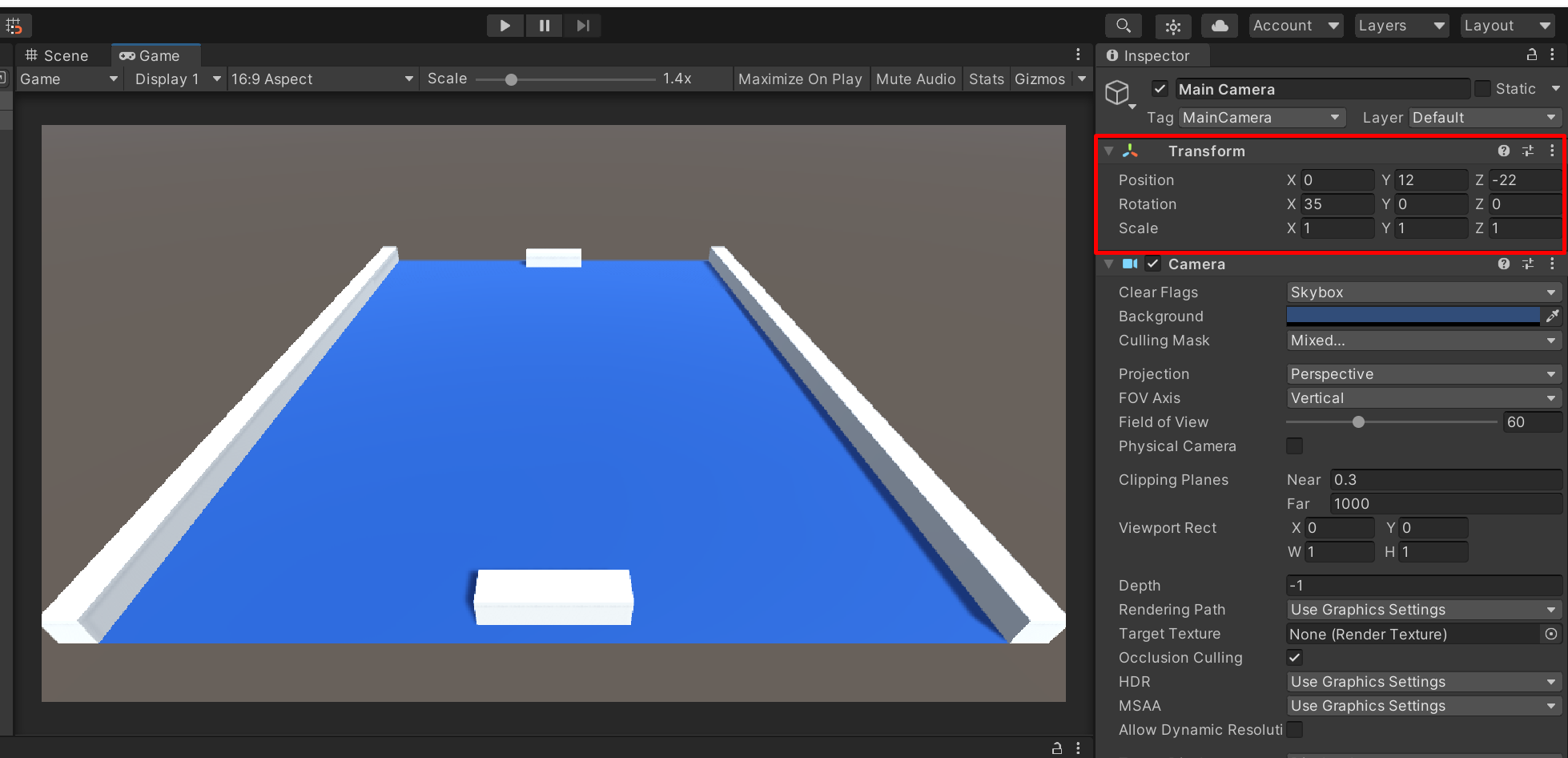This screenshot has width=1568, height=758.
Task: Open Transform presets icon
Action: 1528,151
